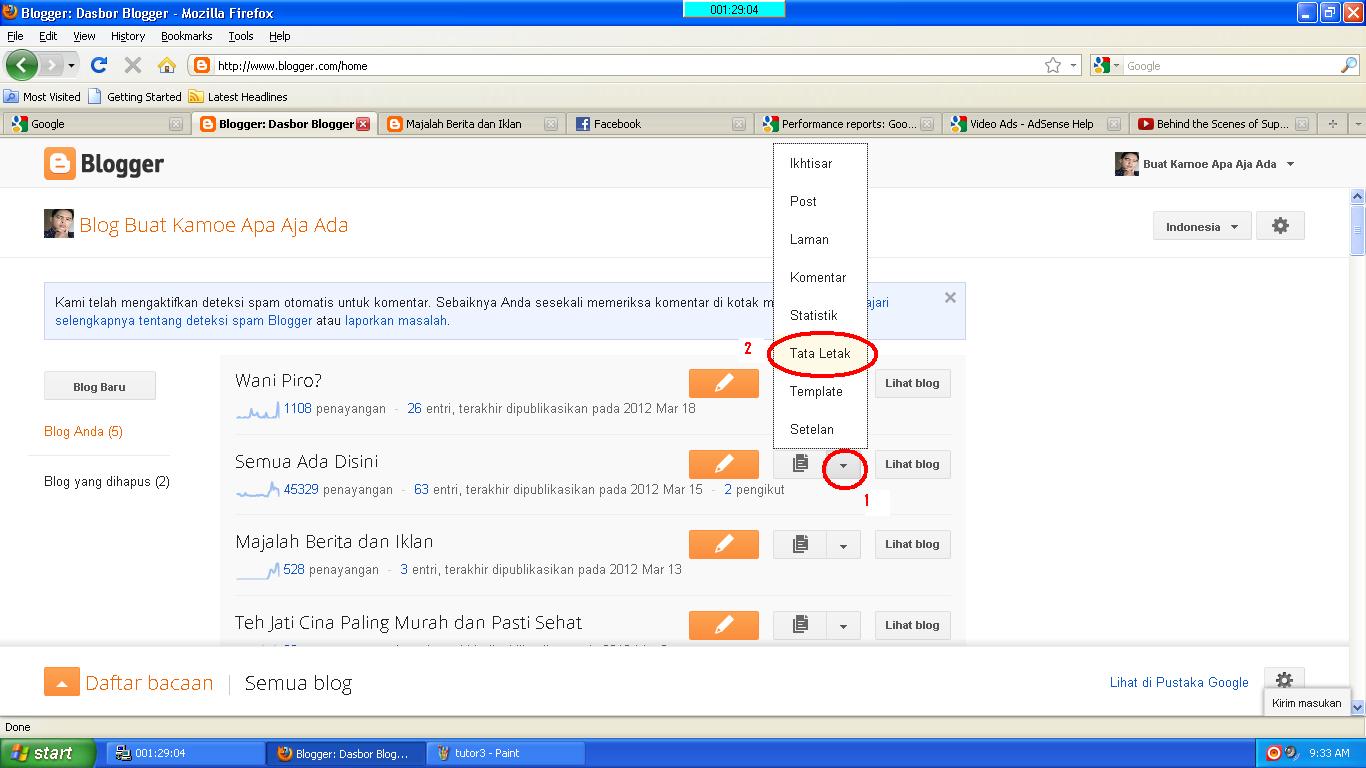The image size is (1366, 768).
Task: Switch to the Majalah Berita dan Iklan tab
Action: coord(472,124)
